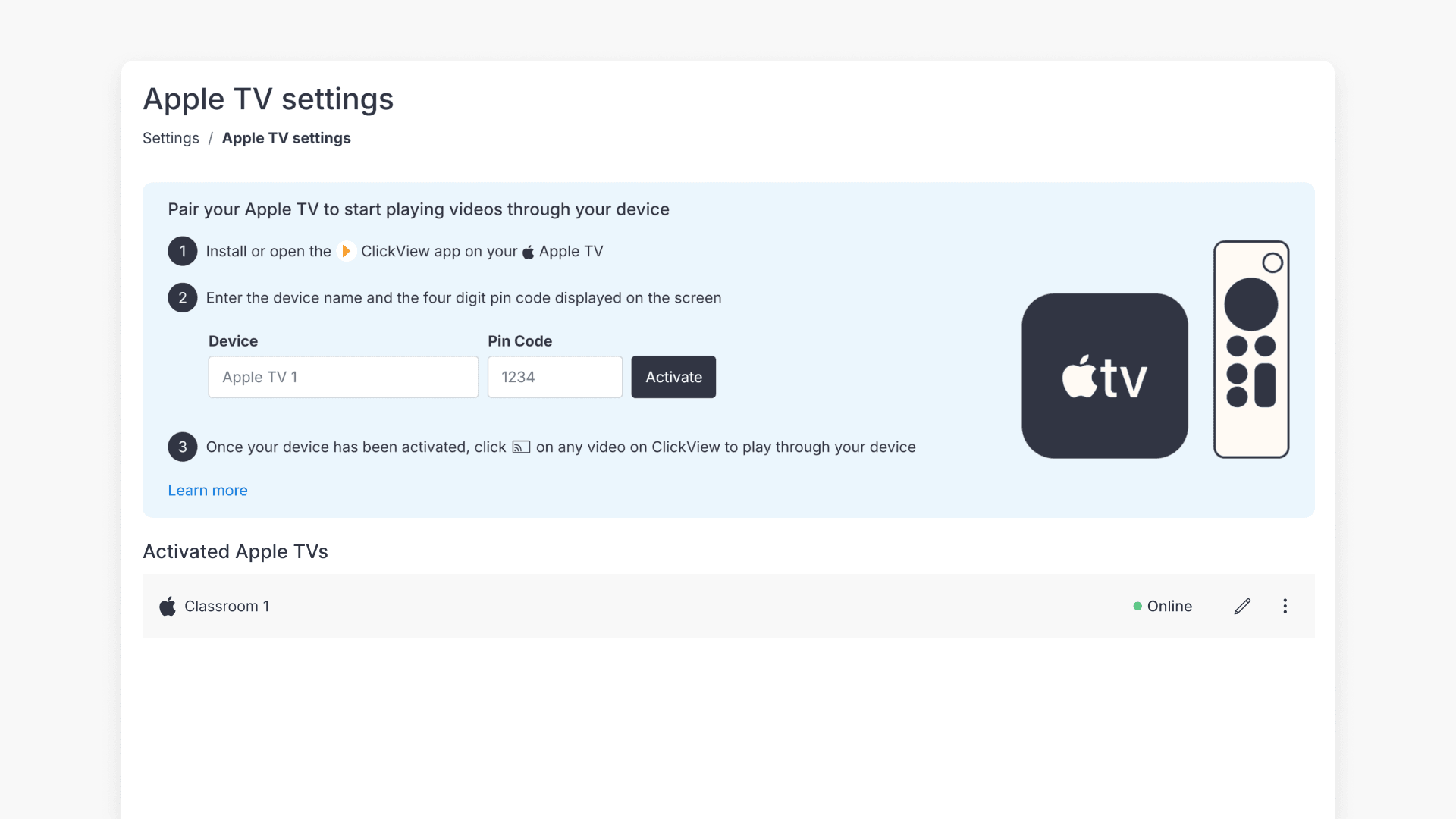Screen dimensions: 1456x819
Task: Click the step 3 numbered circle
Action: click(182, 447)
